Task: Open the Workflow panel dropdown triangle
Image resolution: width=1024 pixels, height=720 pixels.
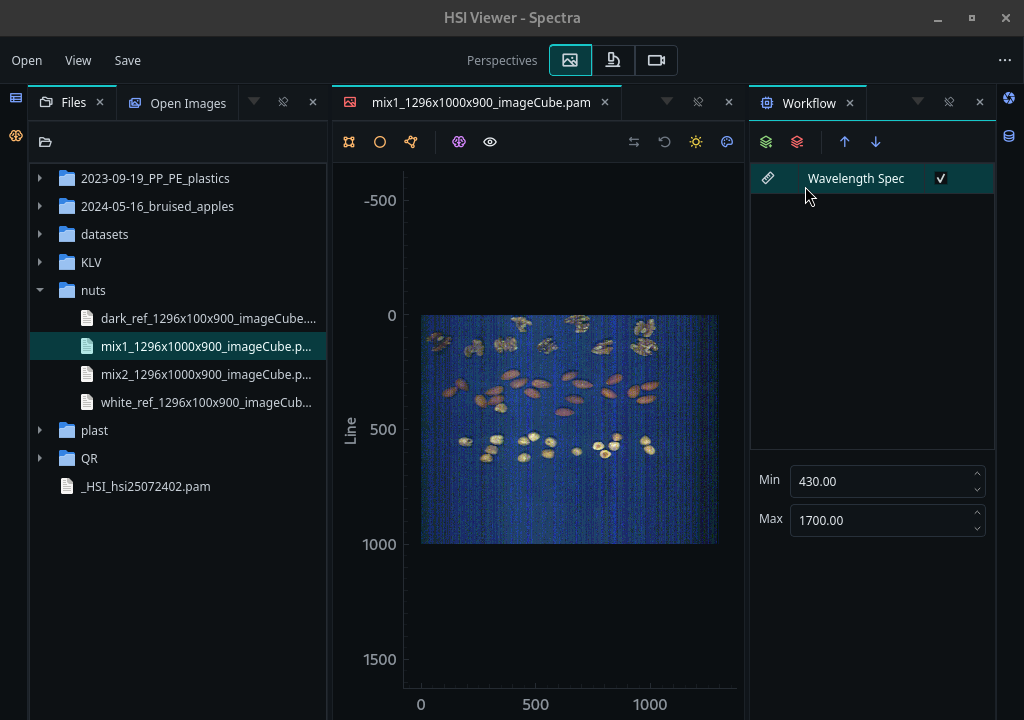Action: coord(918,101)
